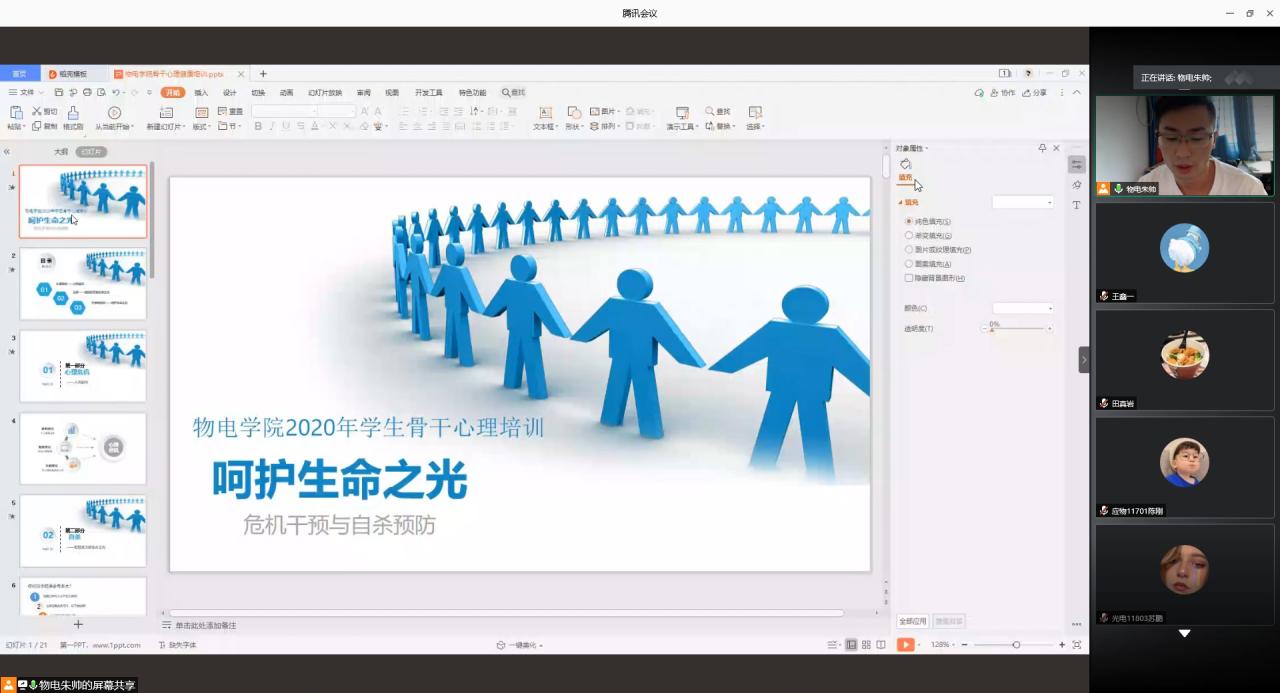Click the Apply to All (全部应用) button
This screenshot has height=693, width=1280.
pyautogui.click(x=913, y=621)
